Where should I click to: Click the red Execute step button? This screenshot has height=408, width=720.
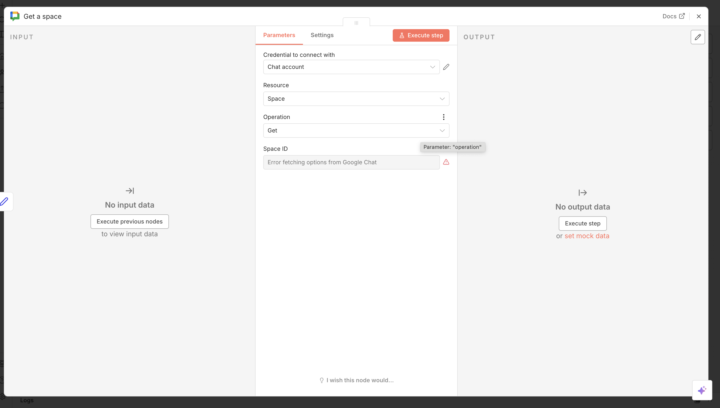pyautogui.click(x=421, y=35)
